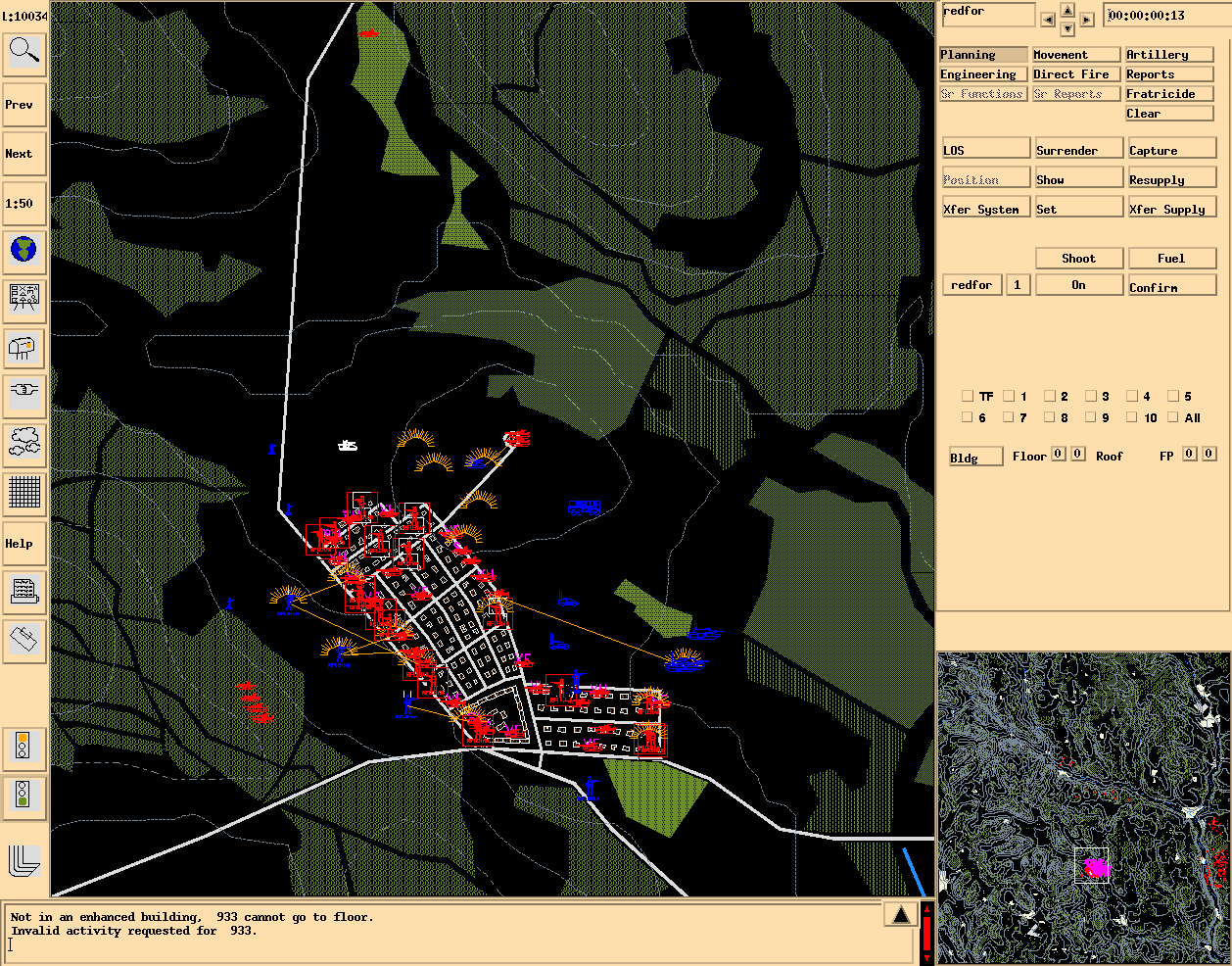Select the magnifying glass zoom tool
The width and height of the screenshot is (1232, 966).
[x=24, y=53]
